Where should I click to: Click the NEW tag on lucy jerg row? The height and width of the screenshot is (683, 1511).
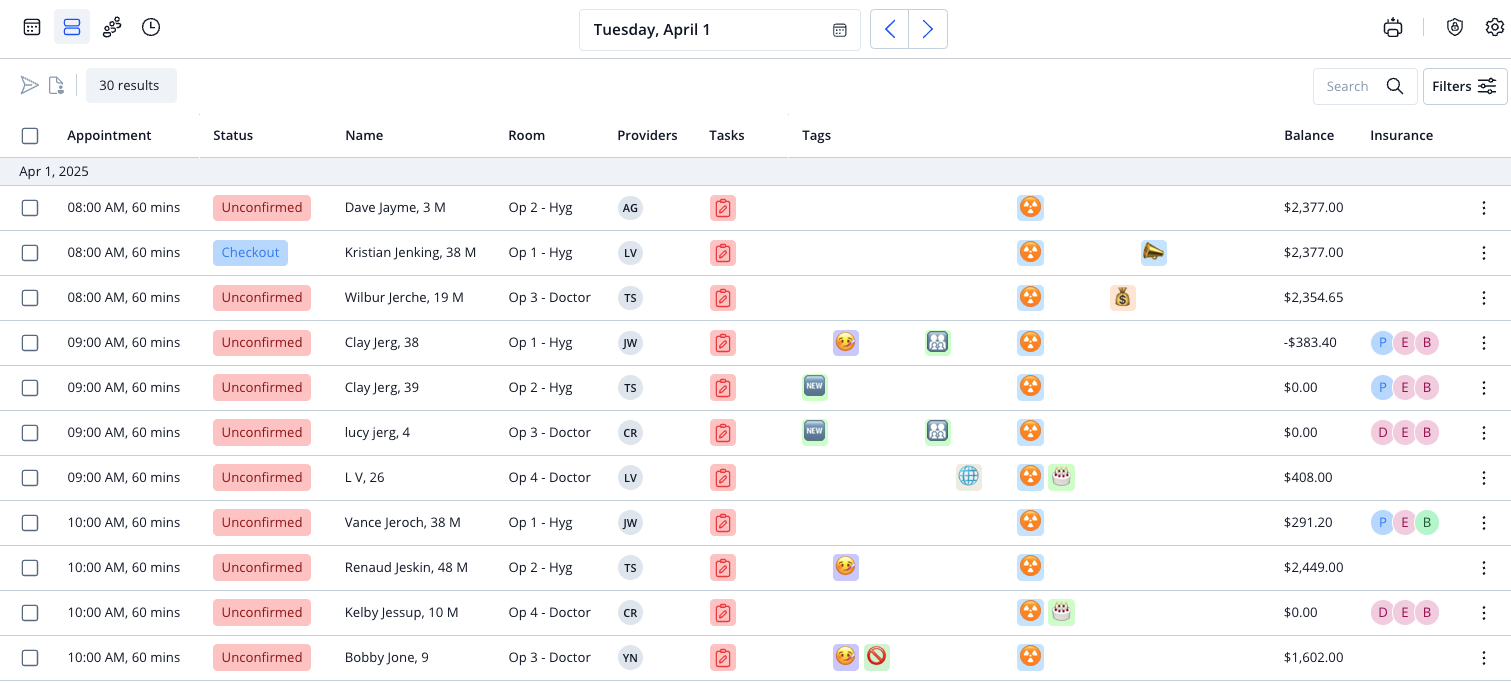click(815, 432)
